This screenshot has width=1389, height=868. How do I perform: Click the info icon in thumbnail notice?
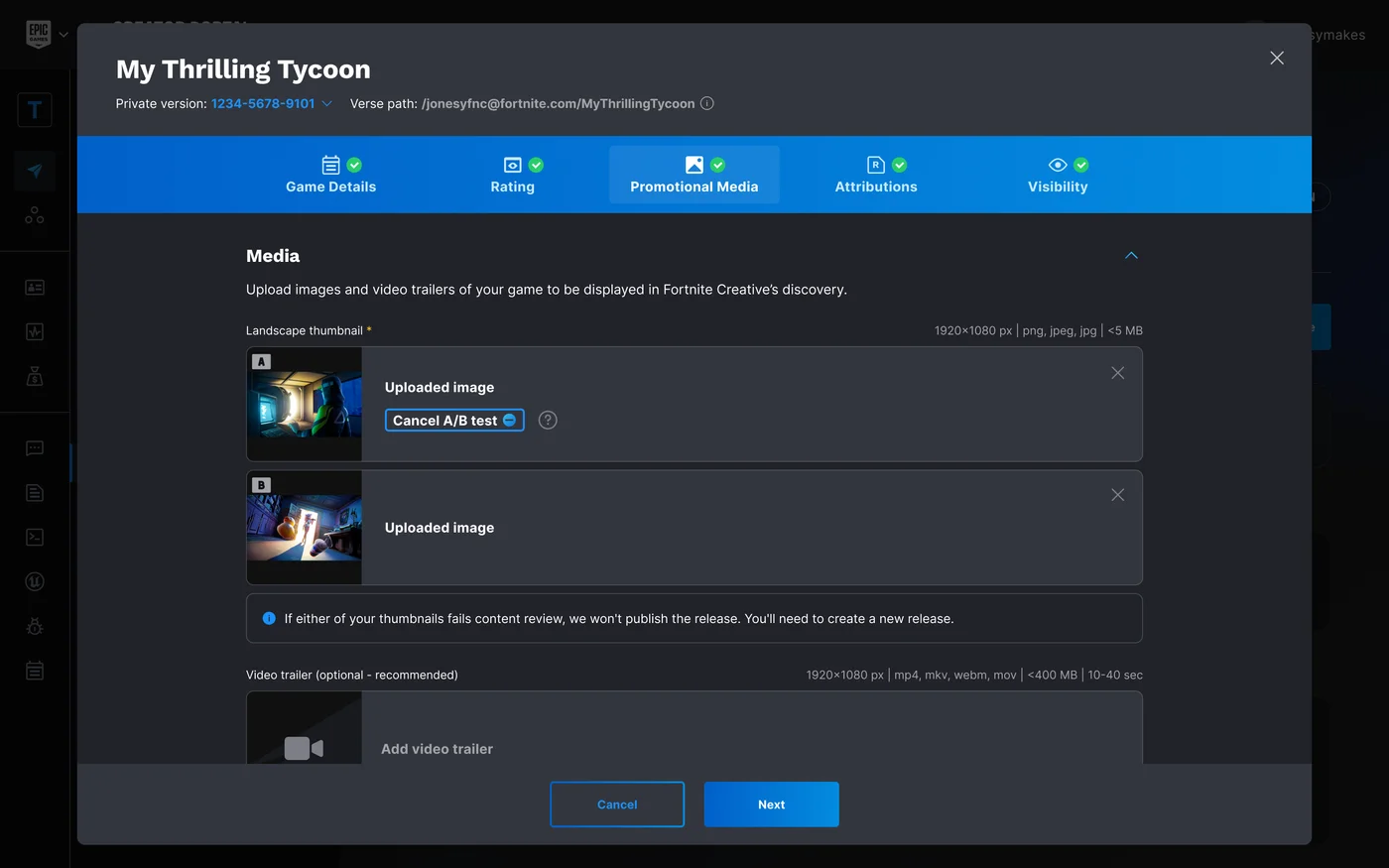[269, 618]
